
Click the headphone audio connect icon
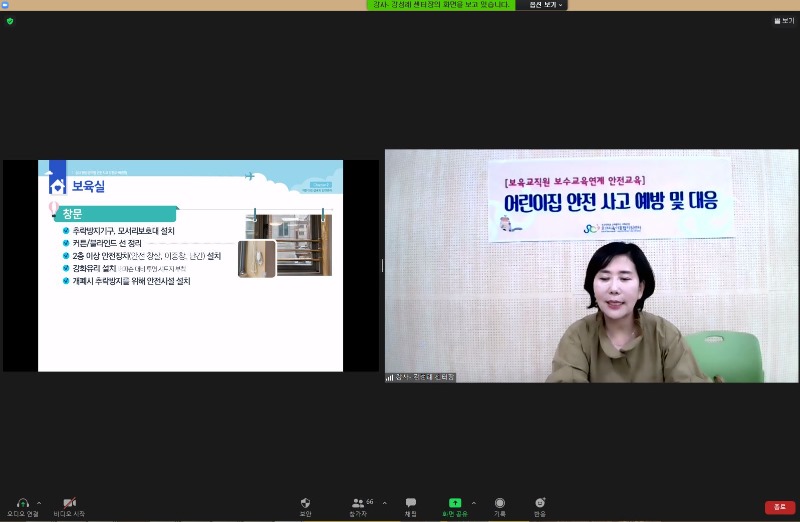coord(22,503)
